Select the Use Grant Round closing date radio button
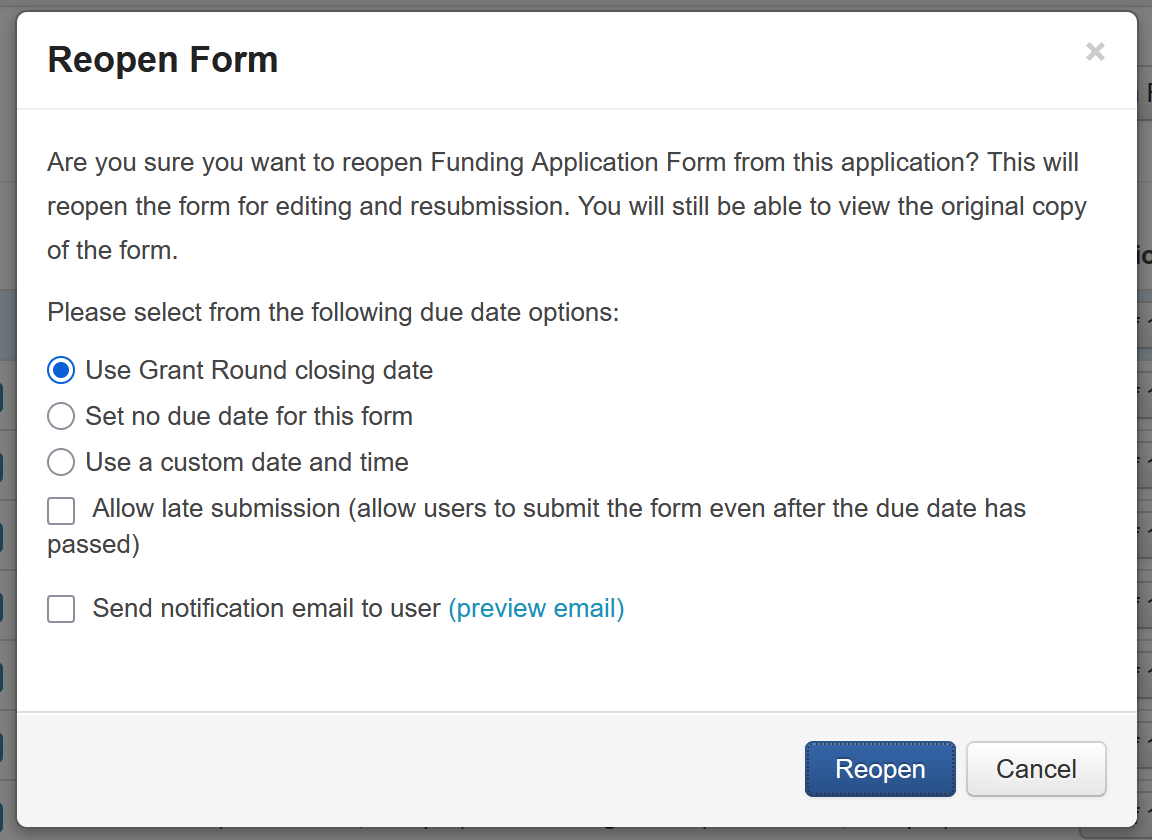 click(x=61, y=370)
